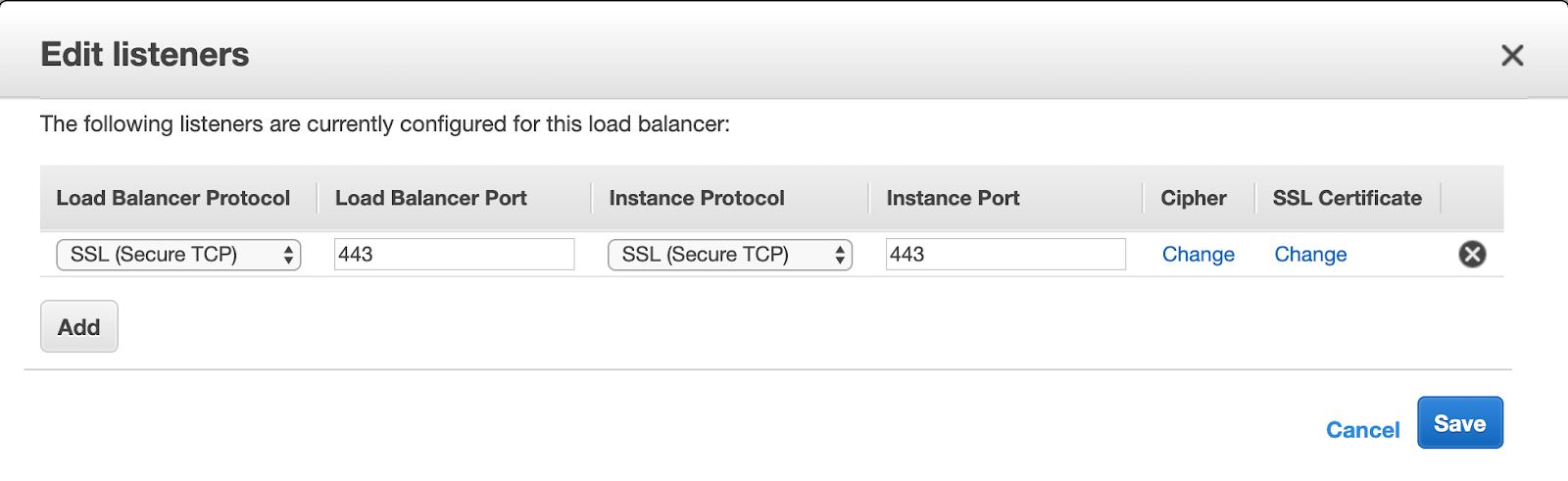Click the currently configured listeners description text

click(385, 124)
